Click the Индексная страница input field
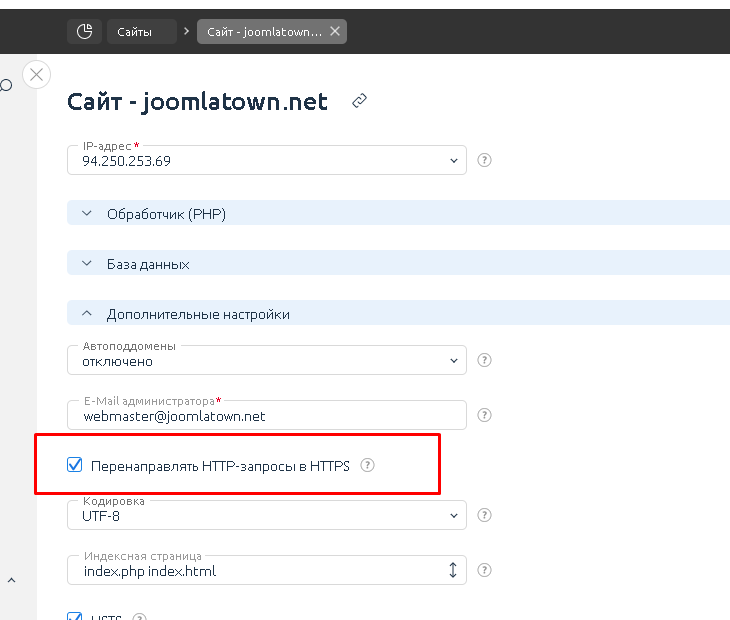 coord(267,570)
